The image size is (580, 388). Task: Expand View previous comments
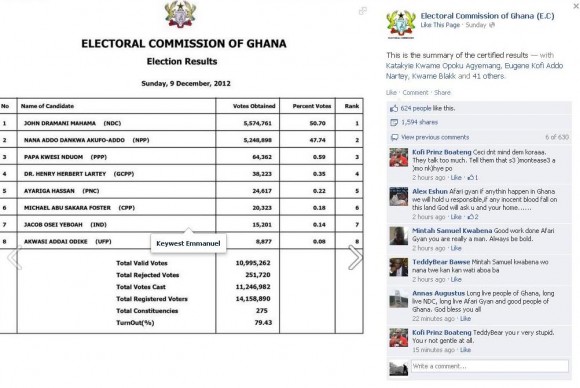coord(435,137)
